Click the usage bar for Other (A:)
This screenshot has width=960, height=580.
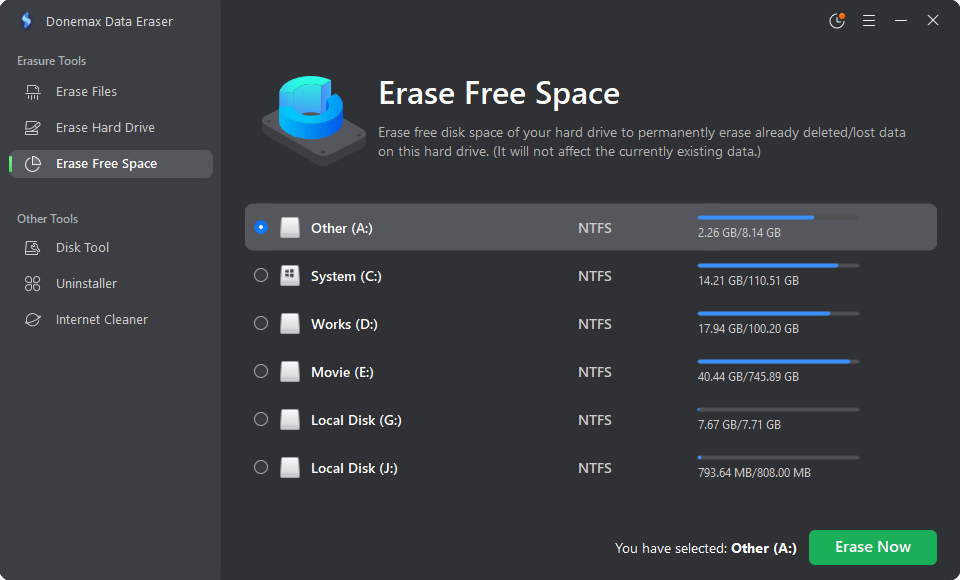[778, 217]
